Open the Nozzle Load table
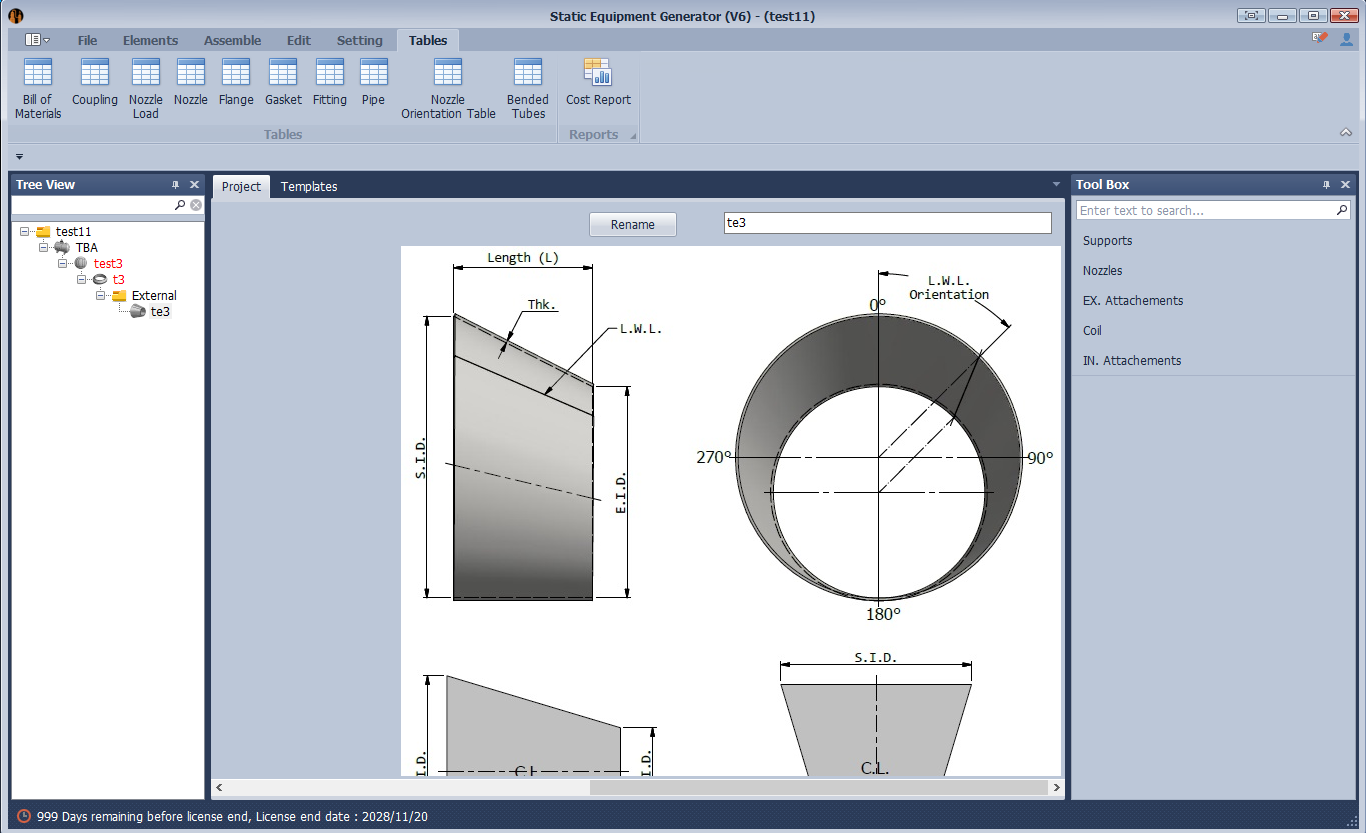 pos(146,88)
